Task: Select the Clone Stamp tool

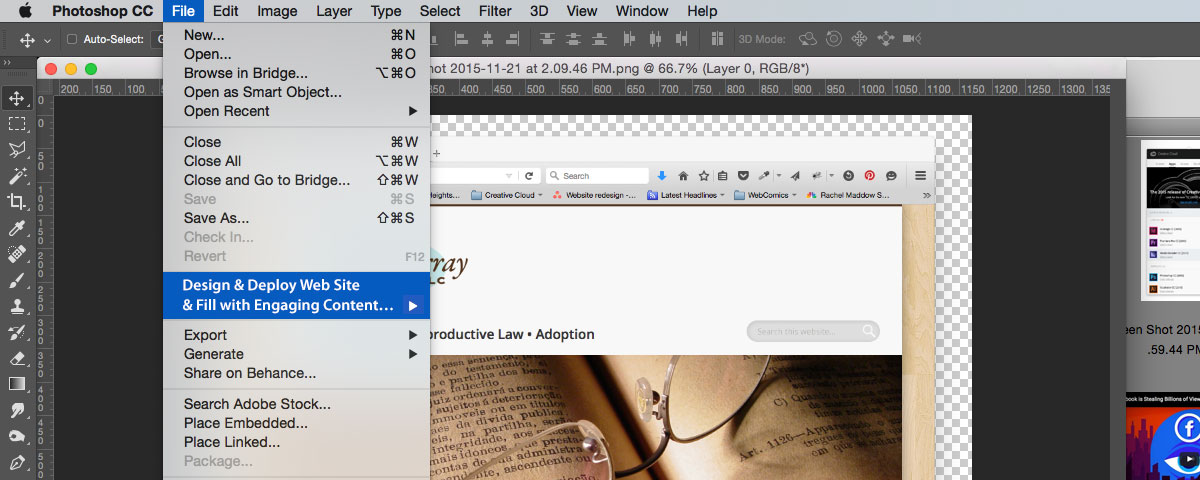Action: pyautogui.click(x=17, y=306)
